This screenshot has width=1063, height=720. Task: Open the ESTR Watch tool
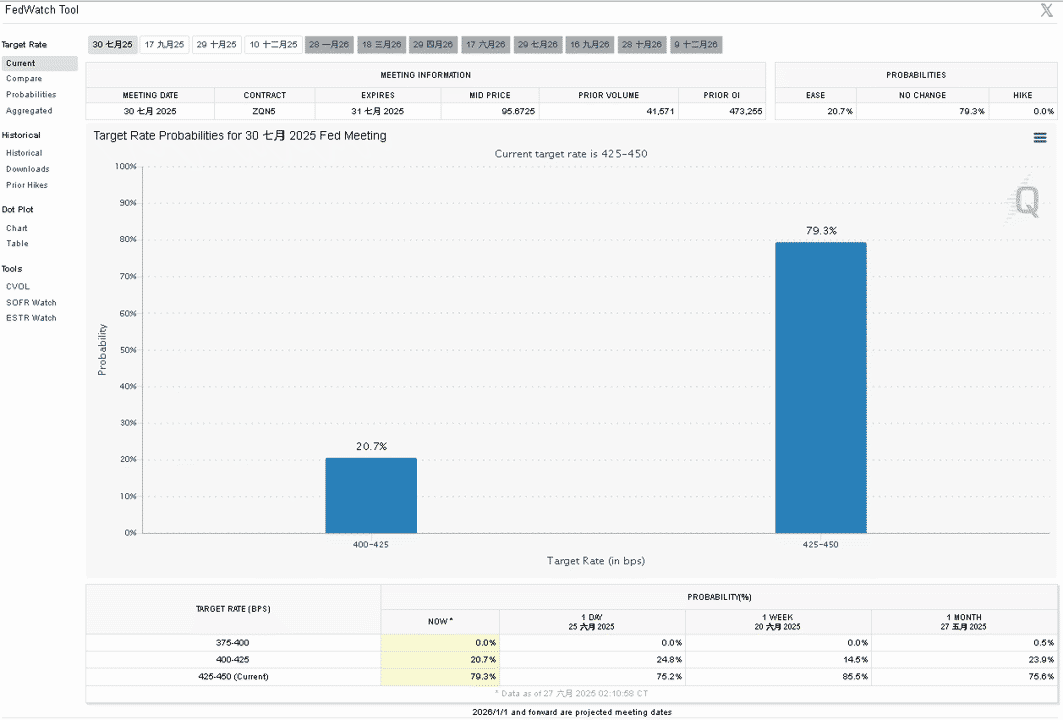[31, 318]
